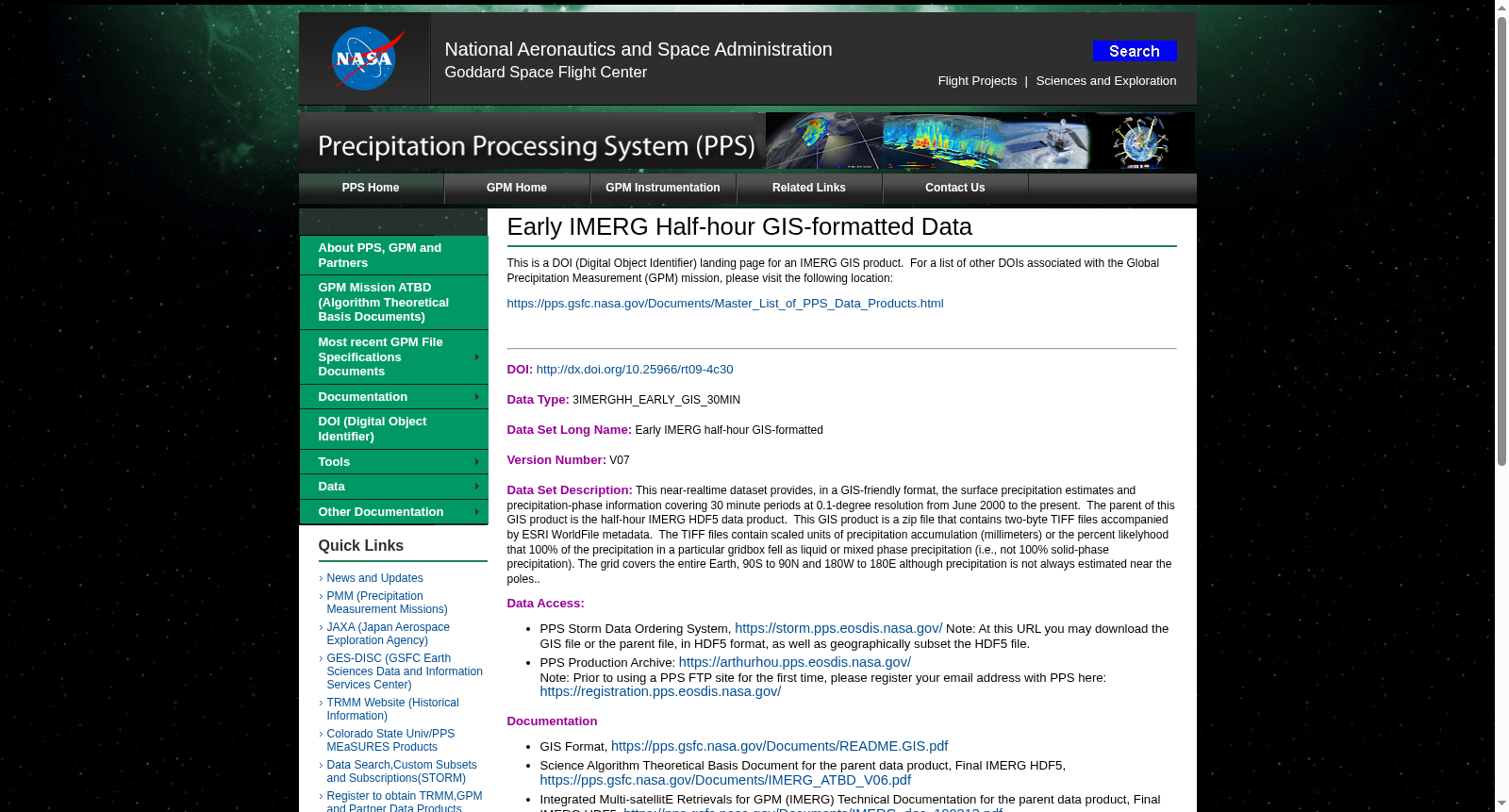This screenshot has width=1509, height=812.
Task: Open the IMERG_ATBD_V06.pdf link
Action: [x=725, y=780]
